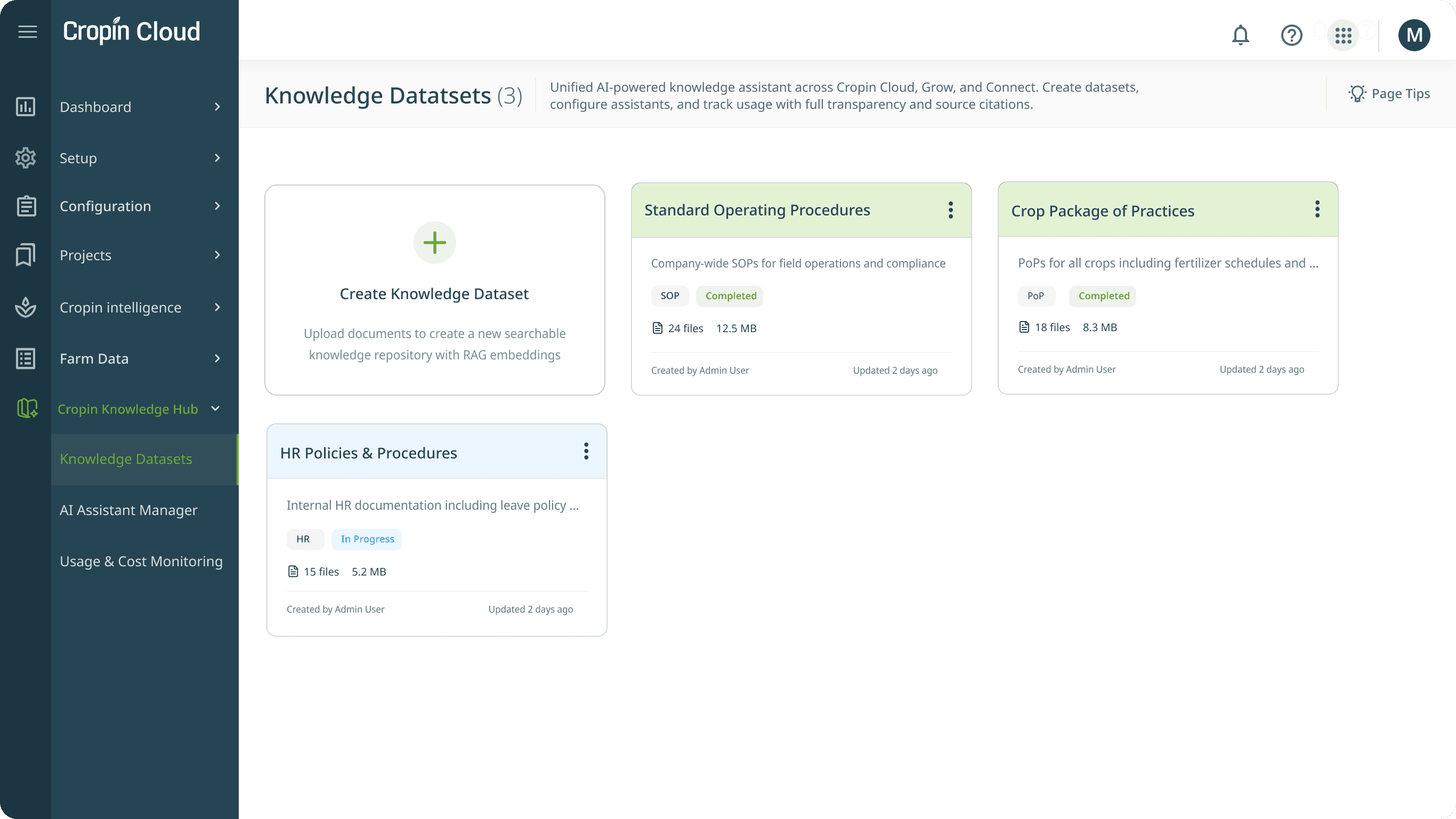Click the In Progress status badge

pos(367,539)
